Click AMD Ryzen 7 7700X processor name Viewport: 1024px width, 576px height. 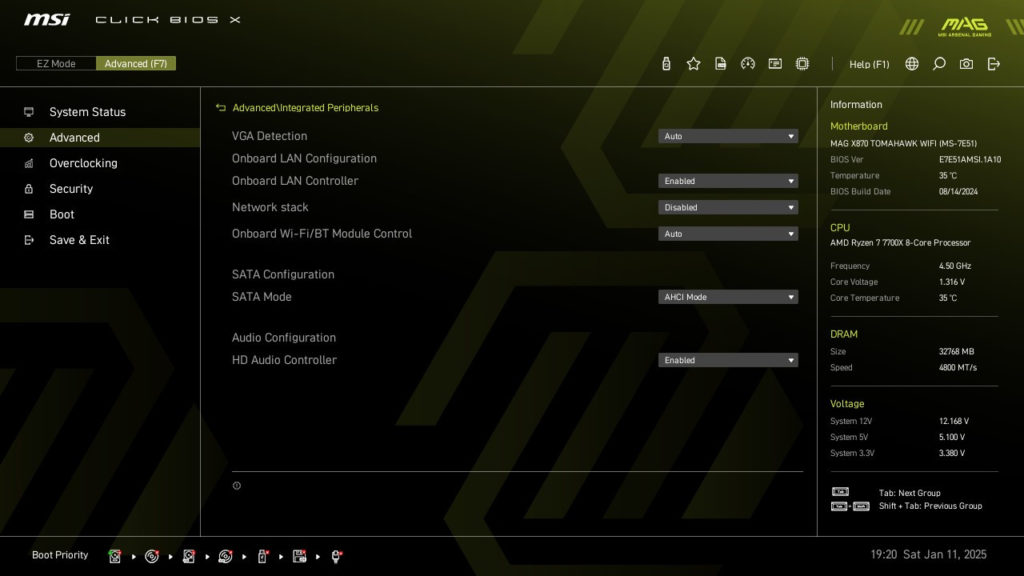pyautogui.click(x=900, y=242)
